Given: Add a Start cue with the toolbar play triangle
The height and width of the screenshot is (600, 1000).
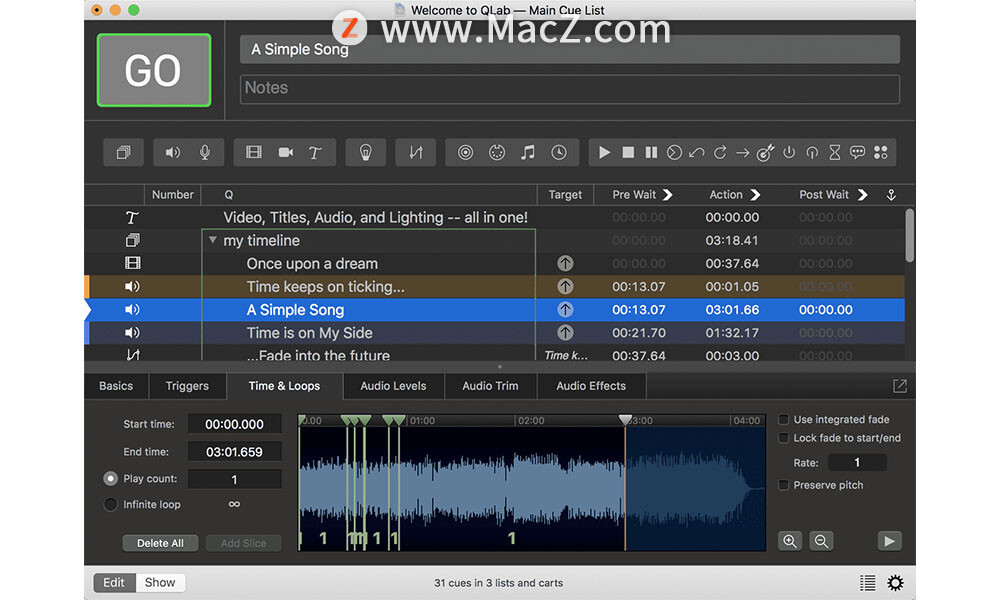Looking at the screenshot, I should (604, 152).
